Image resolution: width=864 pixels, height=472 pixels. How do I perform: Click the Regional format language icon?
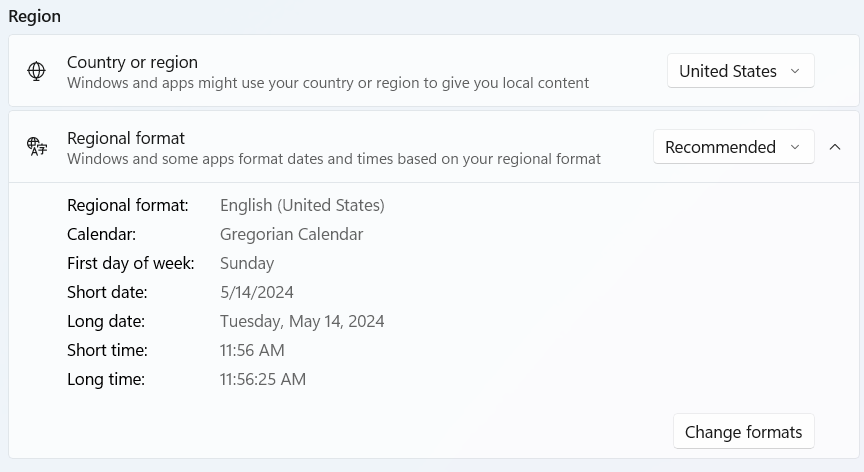point(37,147)
